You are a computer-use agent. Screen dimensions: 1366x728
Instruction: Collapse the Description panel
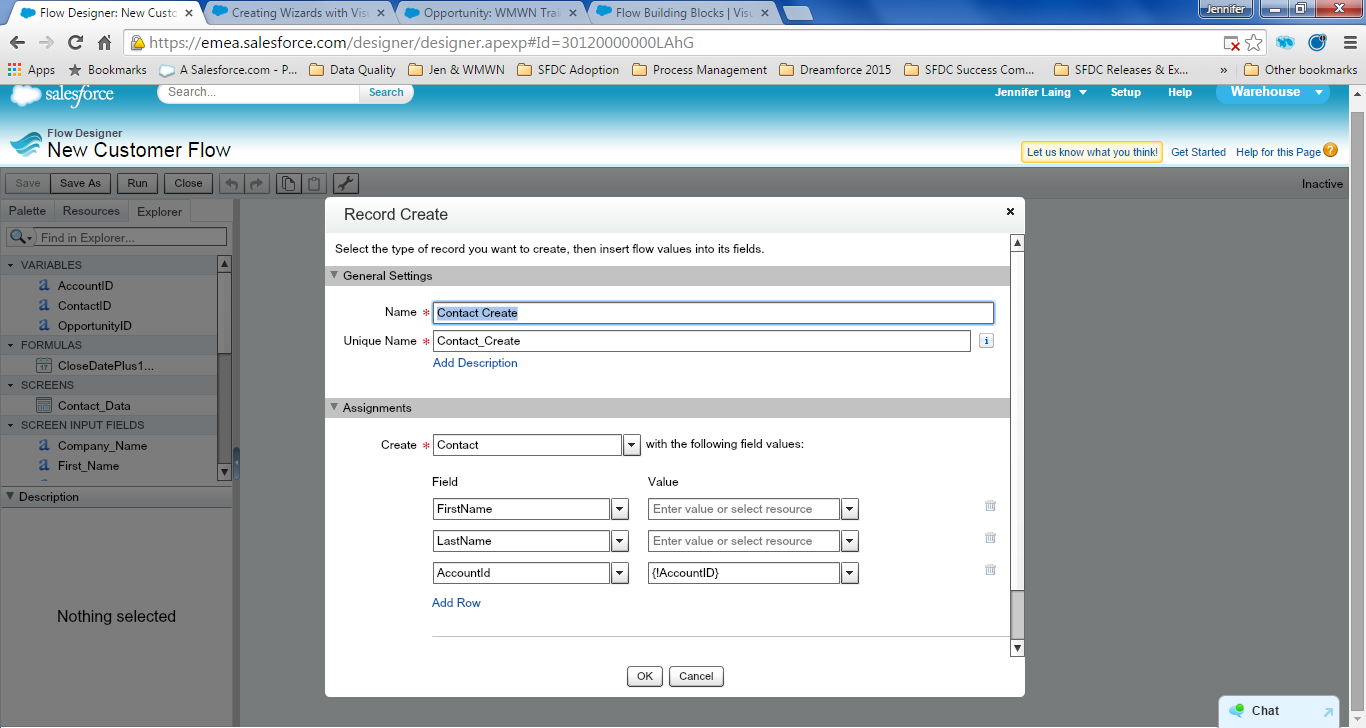10,496
